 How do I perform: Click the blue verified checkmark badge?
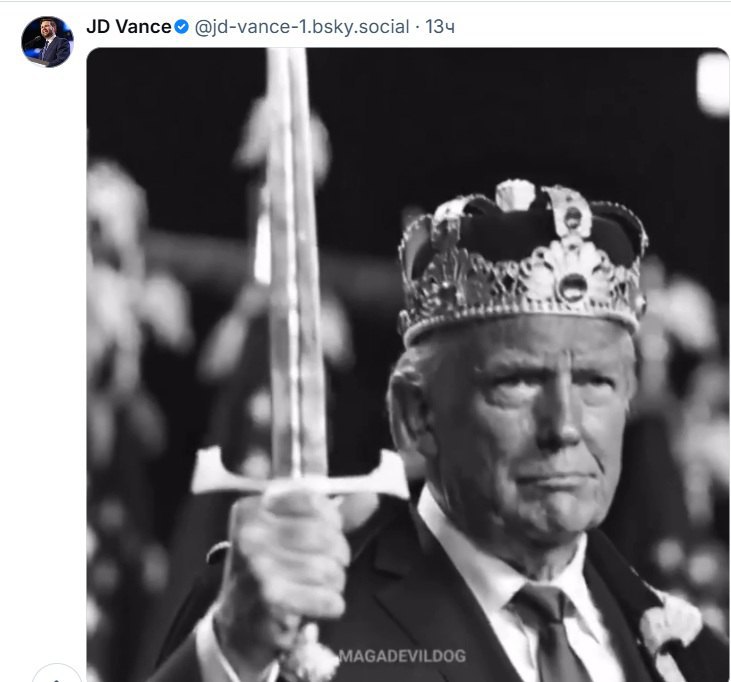point(181,27)
